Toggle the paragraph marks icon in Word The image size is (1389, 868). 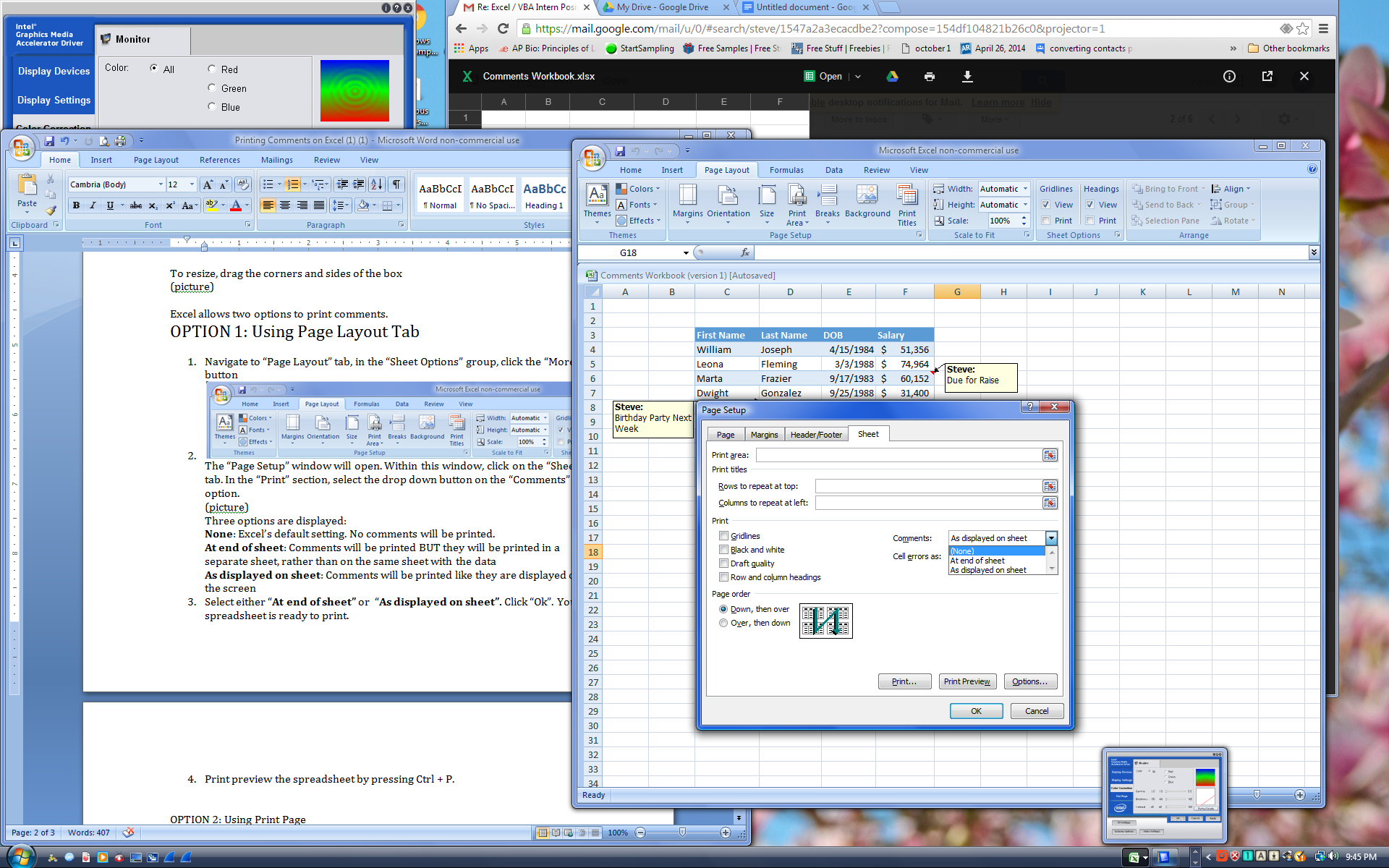[x=396, y=184]
